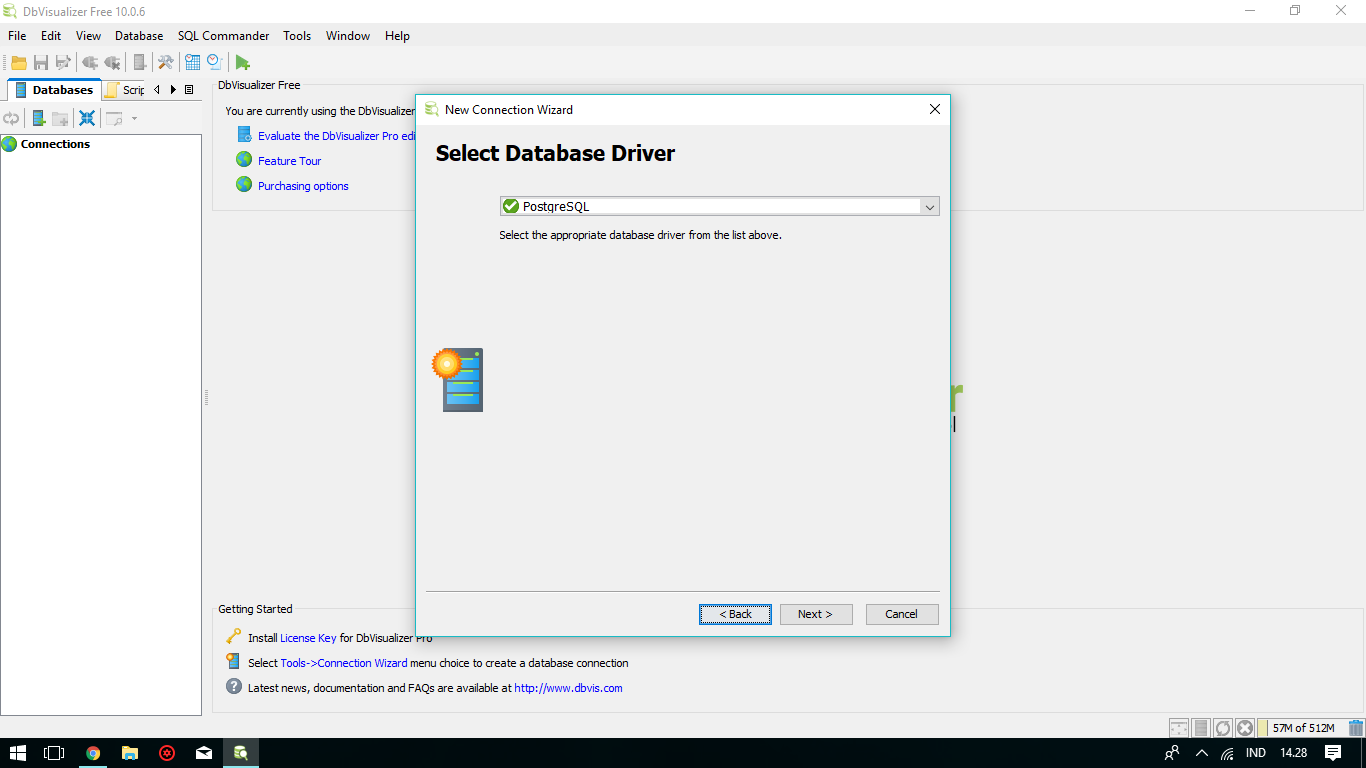Click the Evaluate the DbVisualizer Pro edition link
The width and height of the screenshot is (1366, 768).
tap(336, 136)
